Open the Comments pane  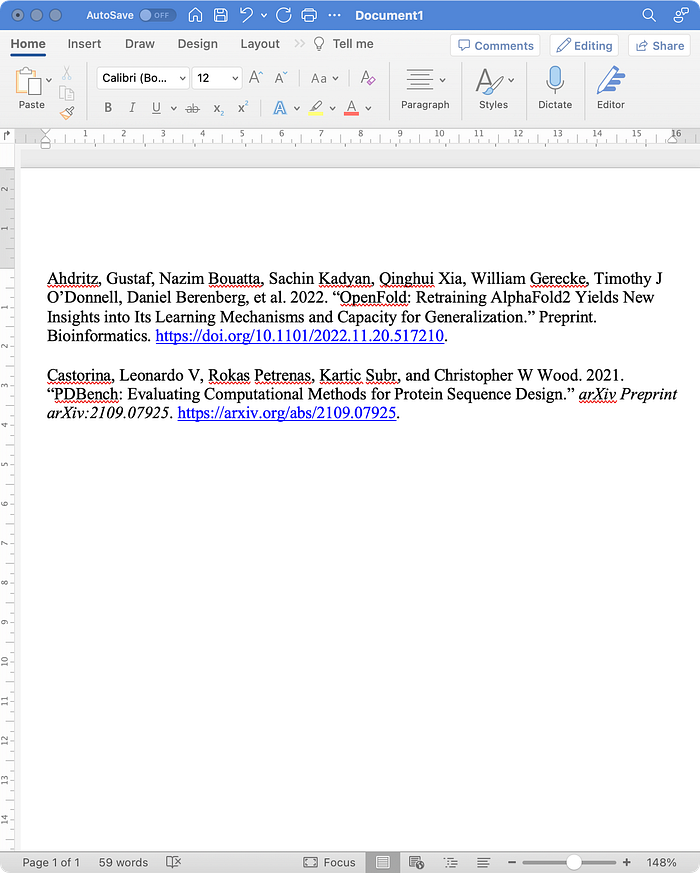495,46
